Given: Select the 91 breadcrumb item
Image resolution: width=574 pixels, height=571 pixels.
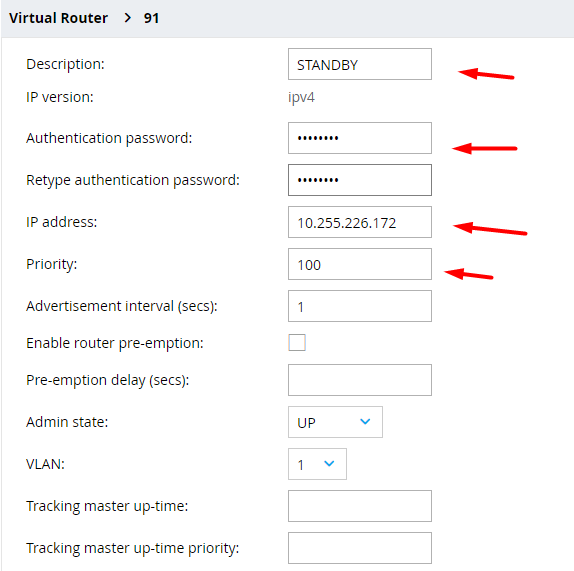Looking at the screenshot, I should (x=151, y=18).
